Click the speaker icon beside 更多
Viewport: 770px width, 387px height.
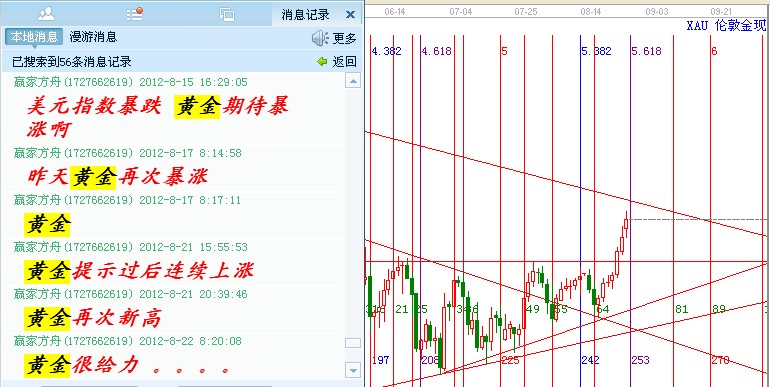(x=320, y=38)
